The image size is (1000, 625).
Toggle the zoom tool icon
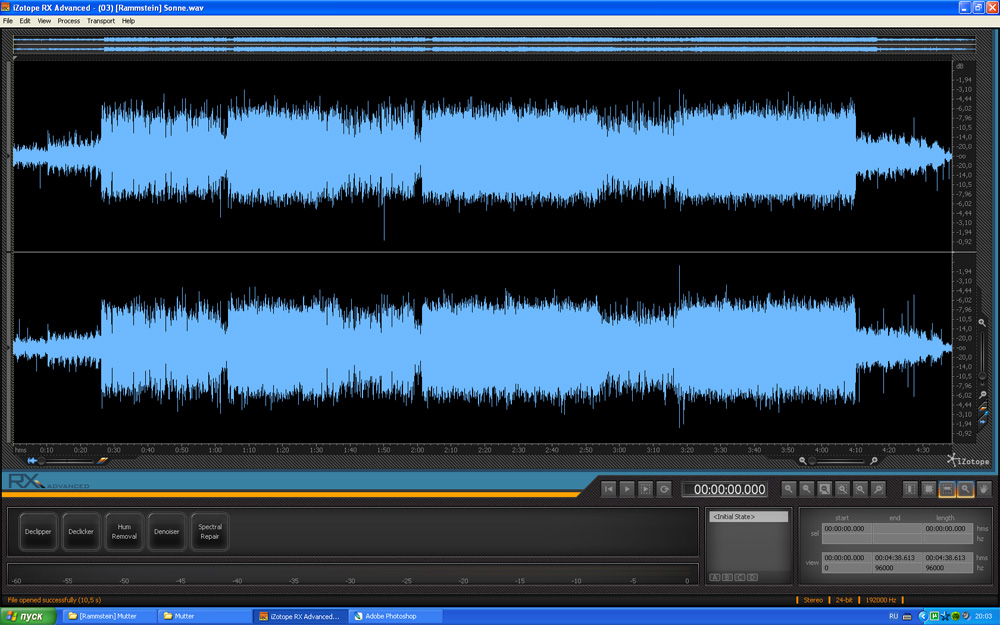(966, 489)
